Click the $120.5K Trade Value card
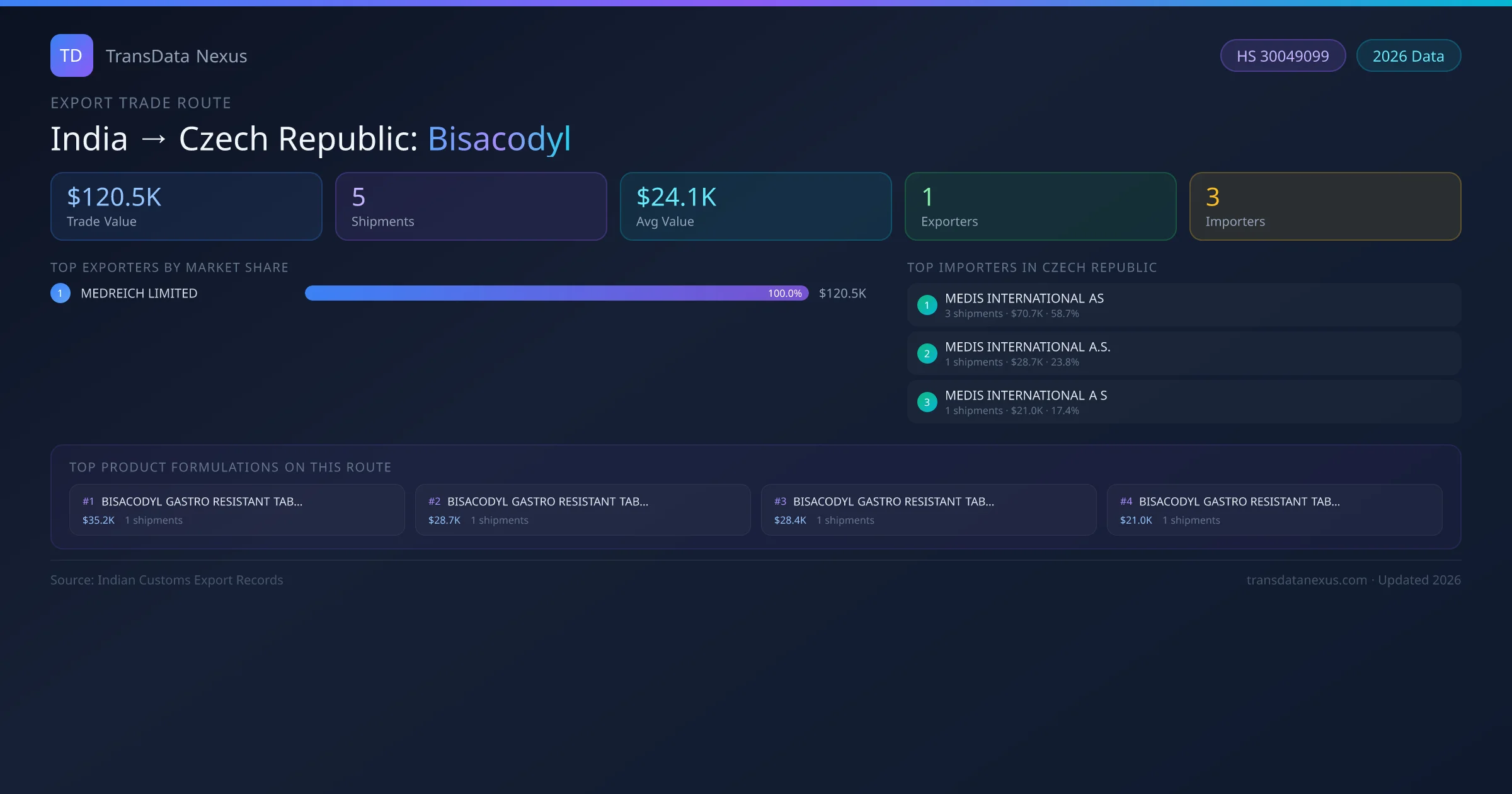 click(x=186, y=207)
